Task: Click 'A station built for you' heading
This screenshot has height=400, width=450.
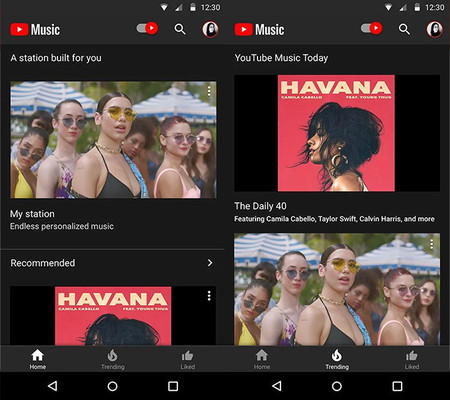Action: coord(56,58)
